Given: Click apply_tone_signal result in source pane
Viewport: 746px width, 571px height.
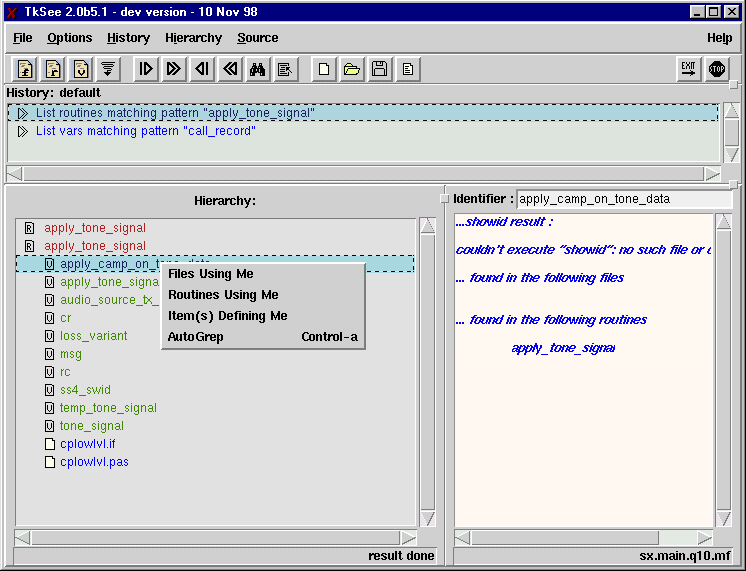Looking at the screenshot, I should [563, 348].
